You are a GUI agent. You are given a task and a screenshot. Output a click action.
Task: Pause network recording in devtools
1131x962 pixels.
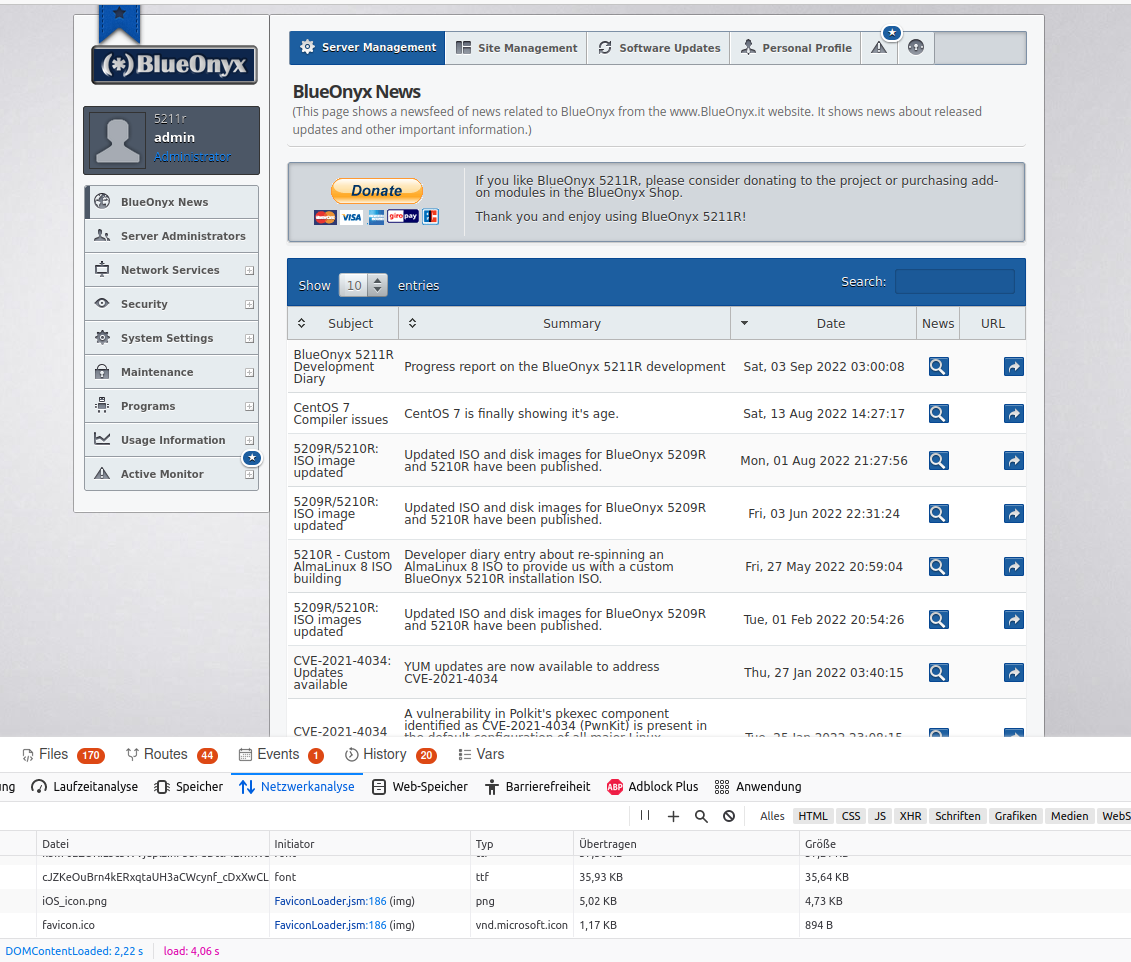tap(645, 816)
